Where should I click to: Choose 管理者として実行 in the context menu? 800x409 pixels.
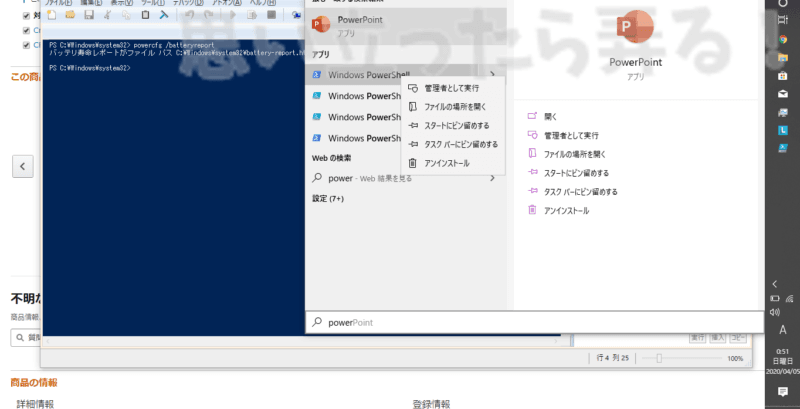tap(453, 88)
